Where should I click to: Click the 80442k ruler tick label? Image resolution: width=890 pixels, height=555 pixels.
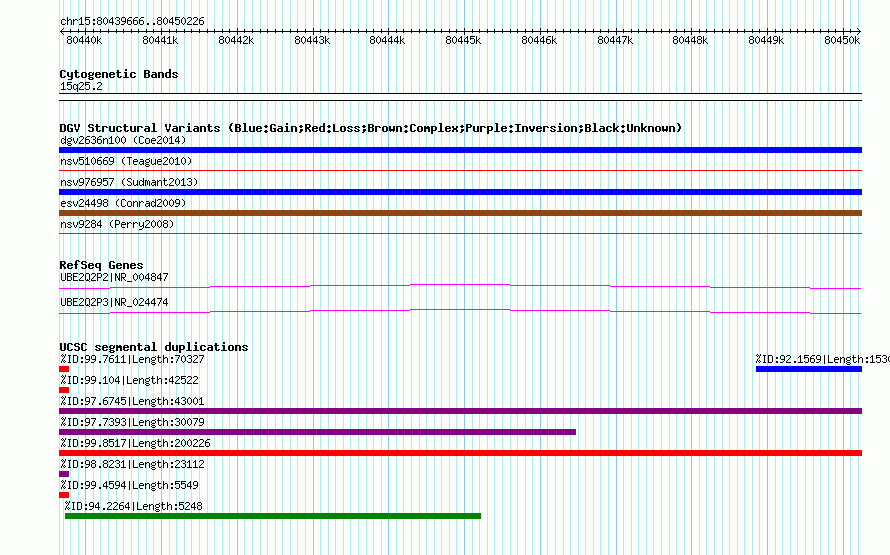coord(236,40)
